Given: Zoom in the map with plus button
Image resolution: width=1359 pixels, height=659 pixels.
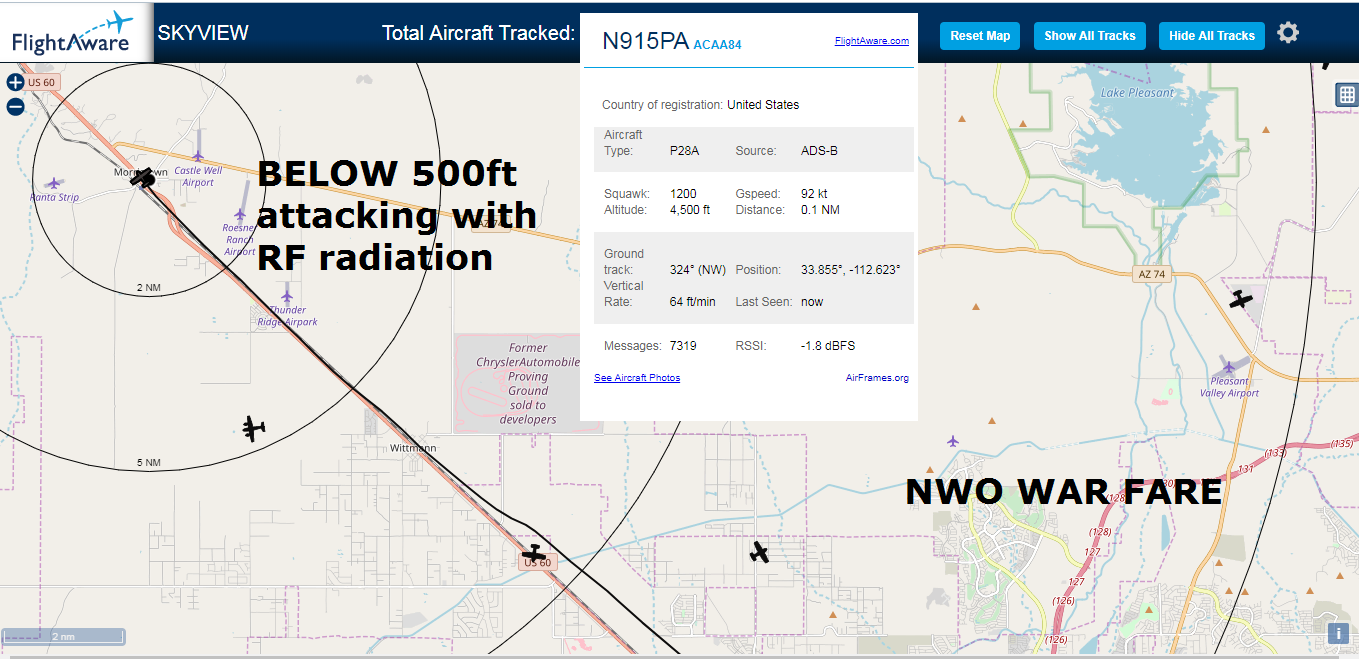Looking at the screenshot, I should coord(15,83).
